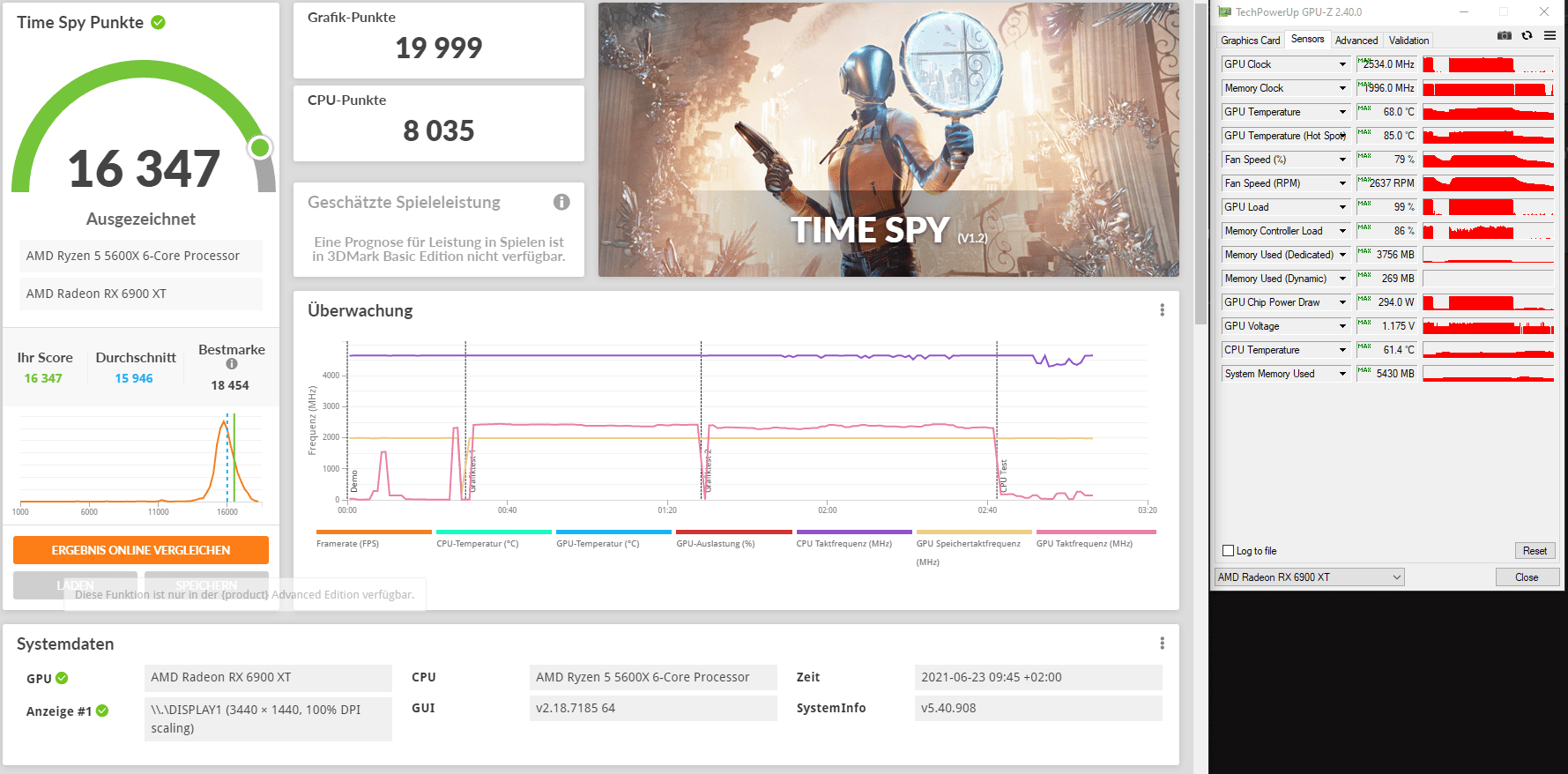Image resolution: width=1568 pixels, height=774 pixels.
Task: Select the Sensors tab
Action: pos(1307,39)
